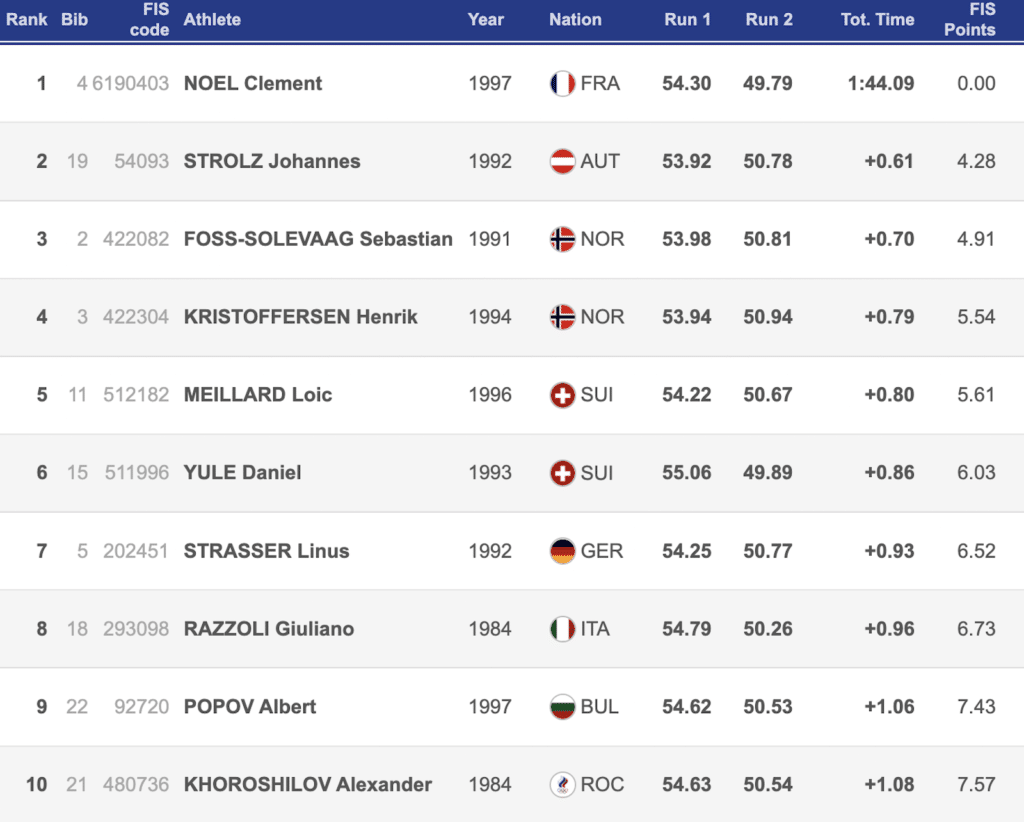Open KRISTOFFERSEN Henrik athlete link
Viewport: 1024px width, 822px height.
click(x=300, y=317)
